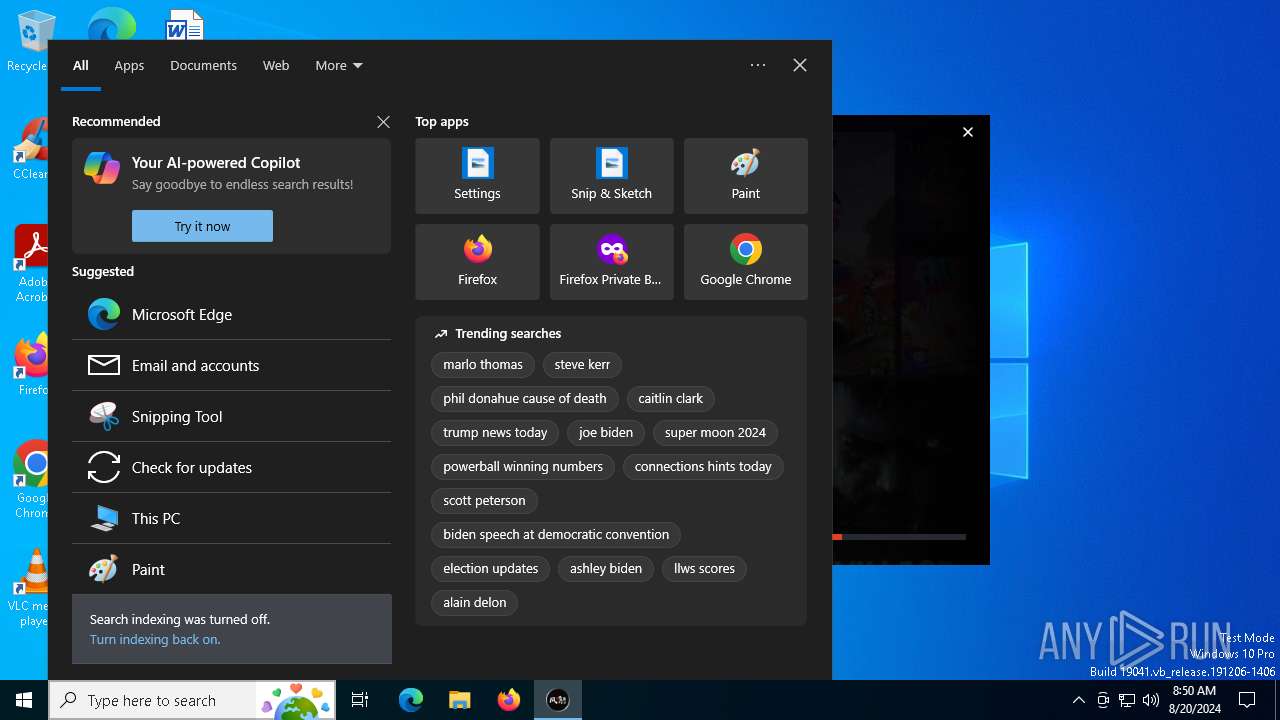
Task: Search trending steve kerr
Action: [x=582, y=365]
